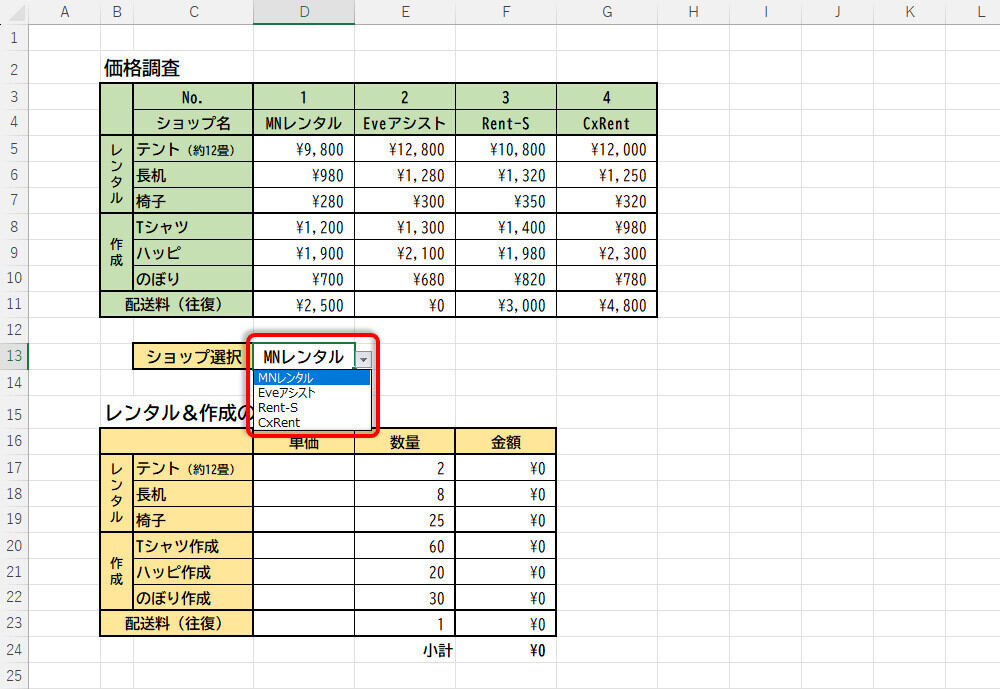Select the empty 単価 cell for 長机
Viewport: 1000px width, 689px height.
304,494
